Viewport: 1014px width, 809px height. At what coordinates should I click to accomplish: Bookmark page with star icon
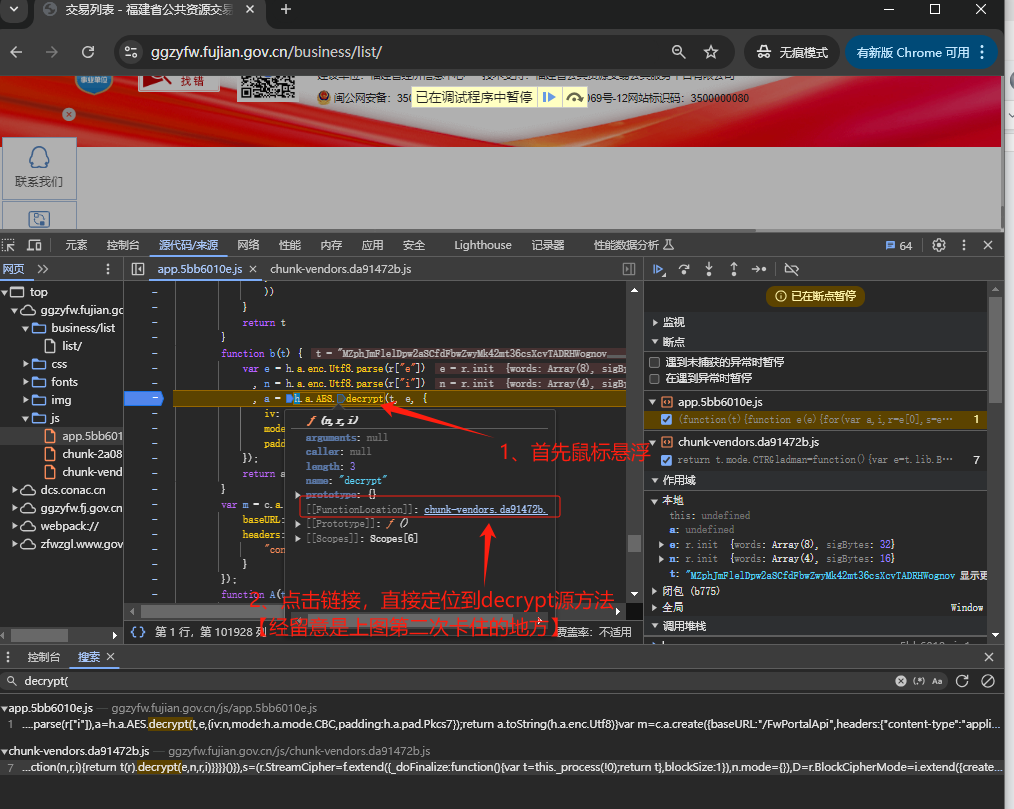coord(711,52)
